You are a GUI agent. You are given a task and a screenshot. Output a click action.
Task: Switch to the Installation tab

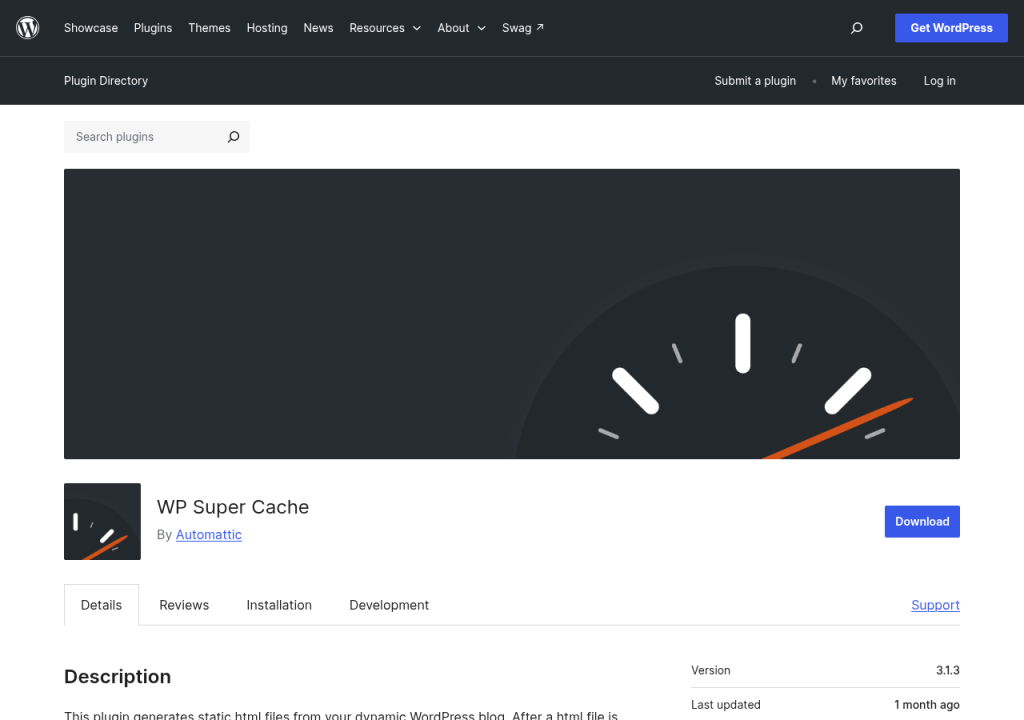pos(279,605)
